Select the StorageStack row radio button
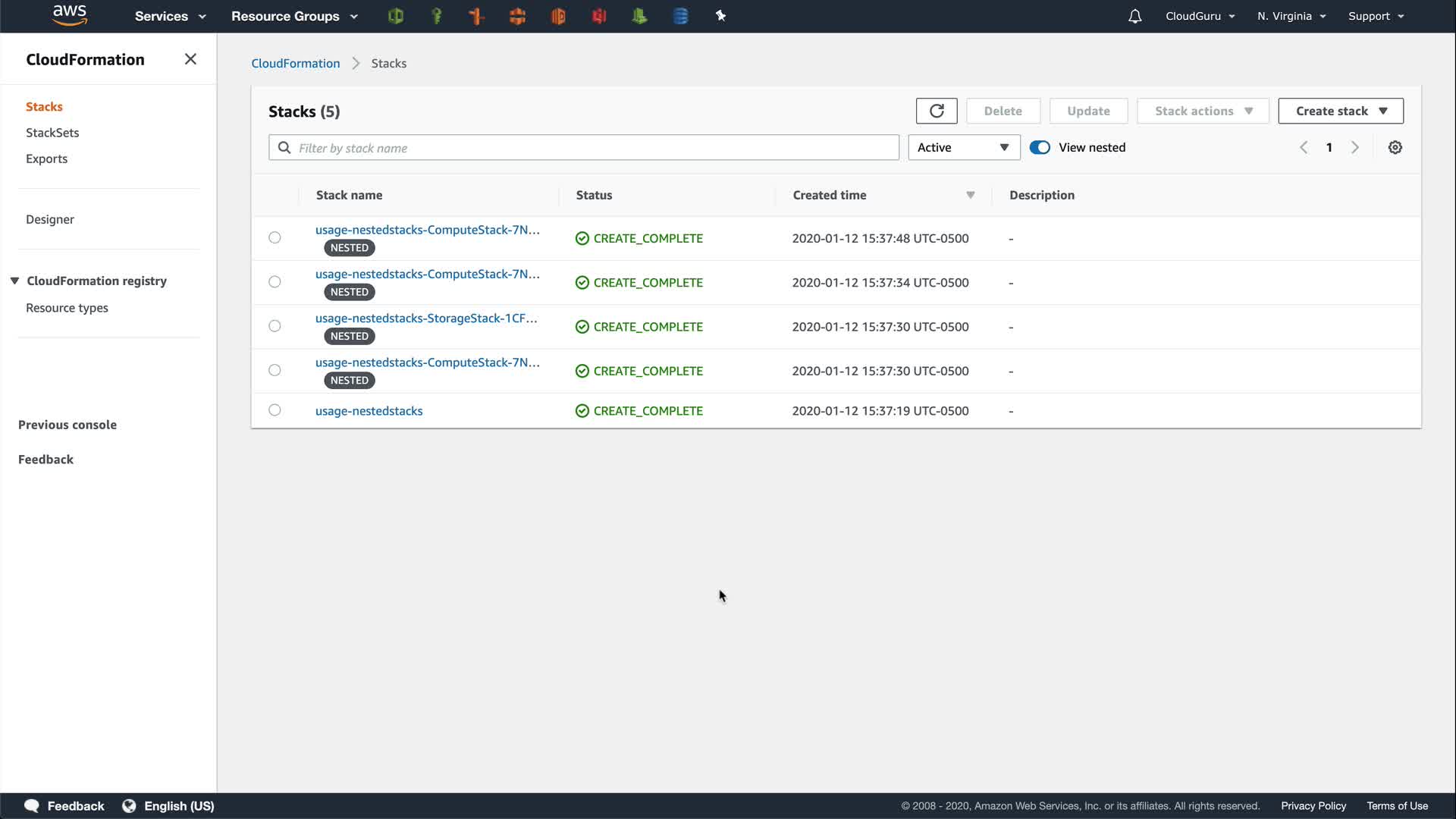1456x819 pixels. click(275, 326)
